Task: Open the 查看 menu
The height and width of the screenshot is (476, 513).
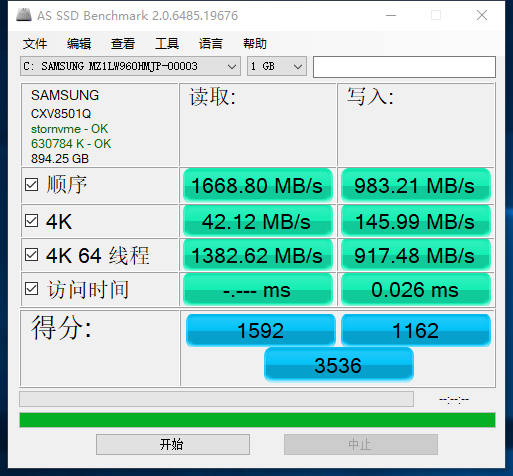Action: click(x=123, y=44)
